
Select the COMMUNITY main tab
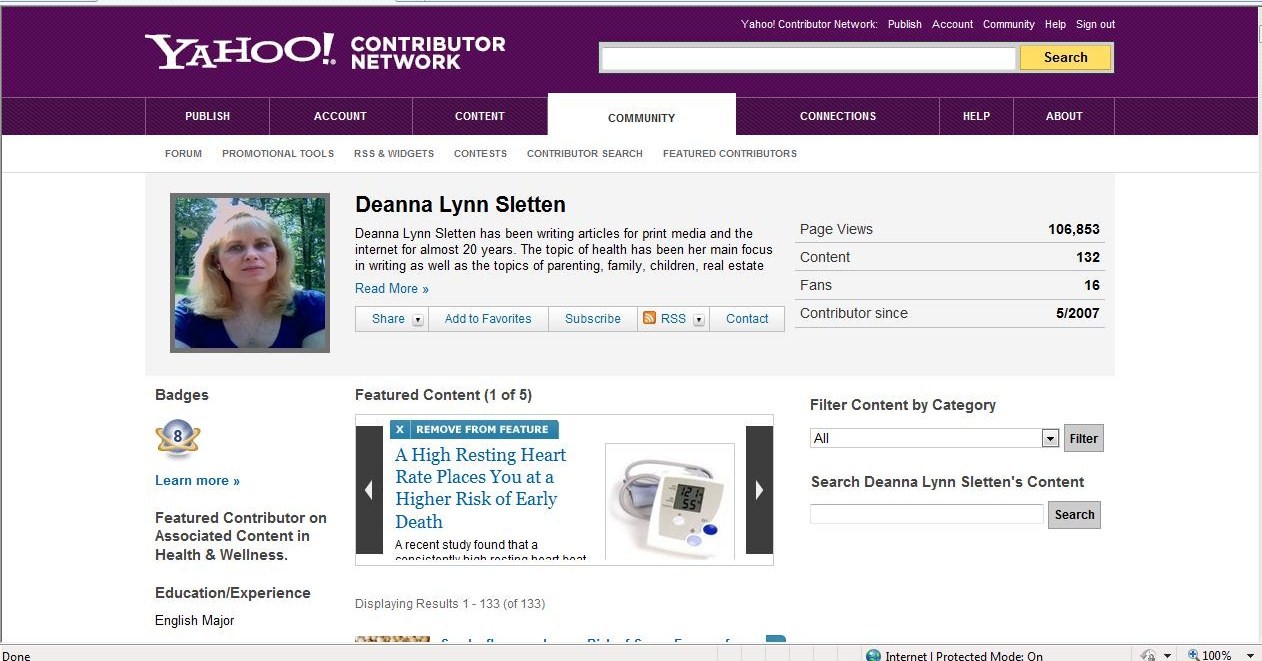(x=642, y=117)
